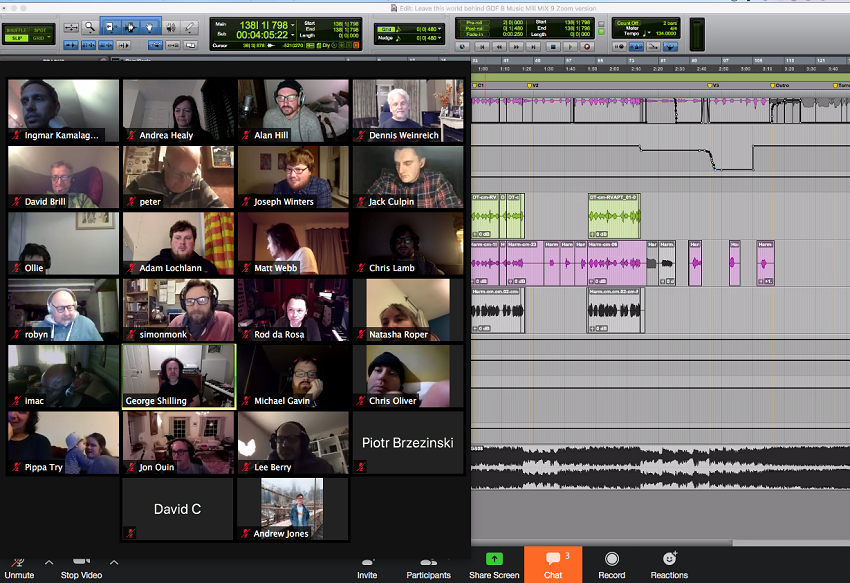Screen dimensions: 850x583
Task: Select the large pink Harm clip in track
Action: [616, 263]
